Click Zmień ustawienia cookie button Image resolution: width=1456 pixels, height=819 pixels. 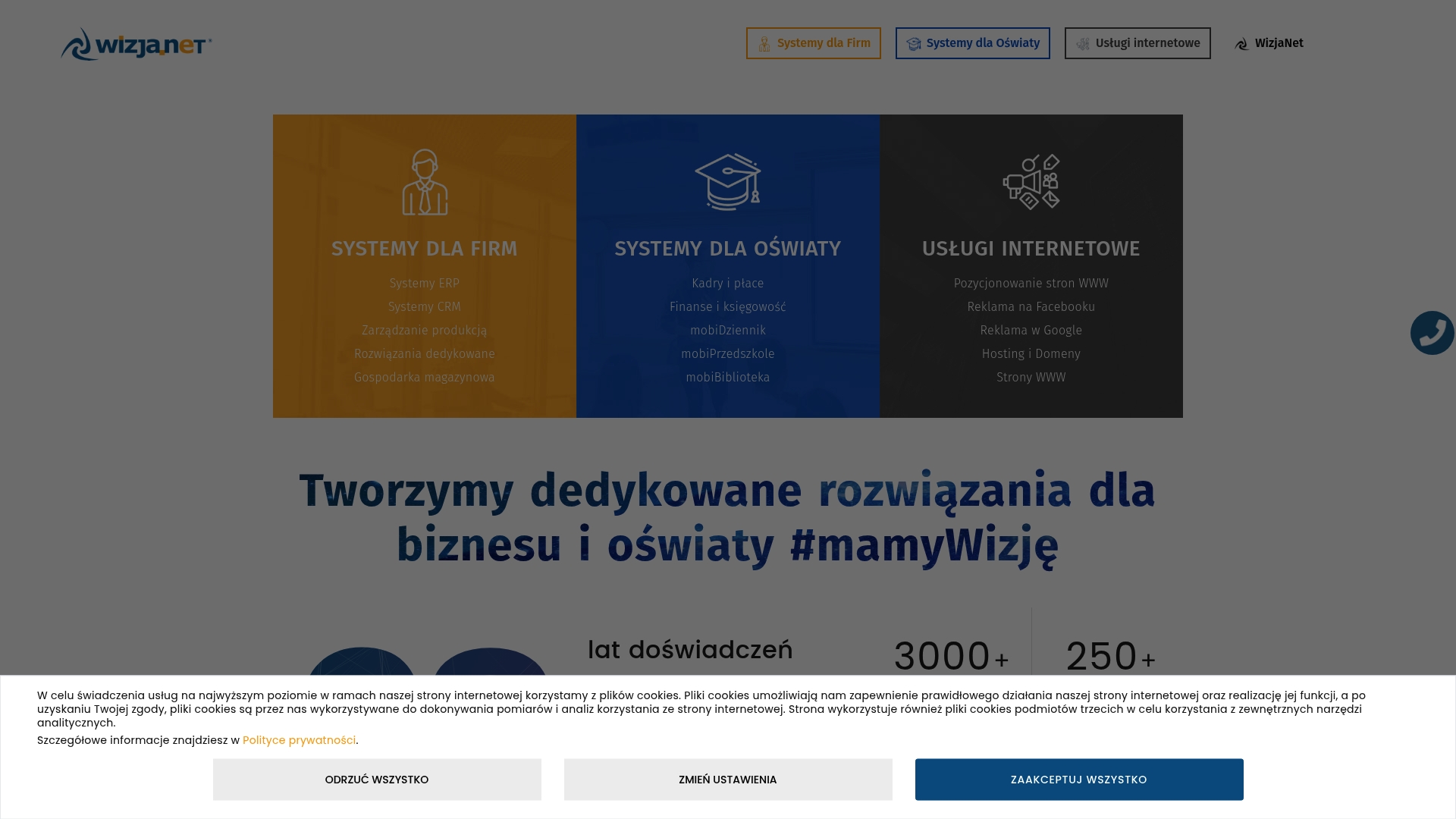click(x=728, y=780)
